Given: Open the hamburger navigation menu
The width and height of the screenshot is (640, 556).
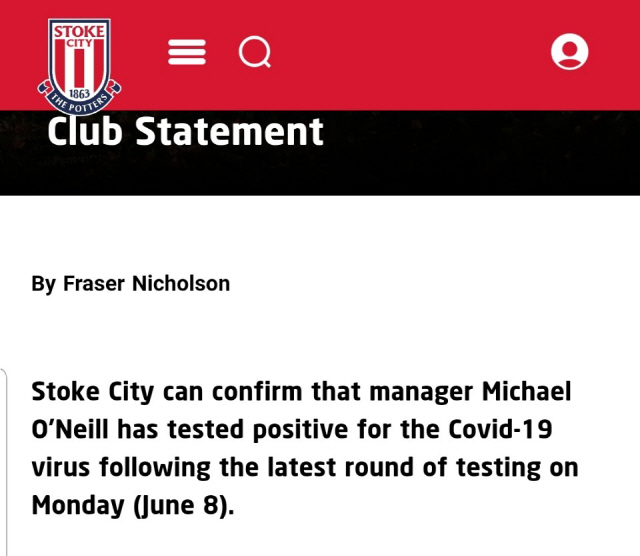Looking at the screenshot, I should point(187,52).
